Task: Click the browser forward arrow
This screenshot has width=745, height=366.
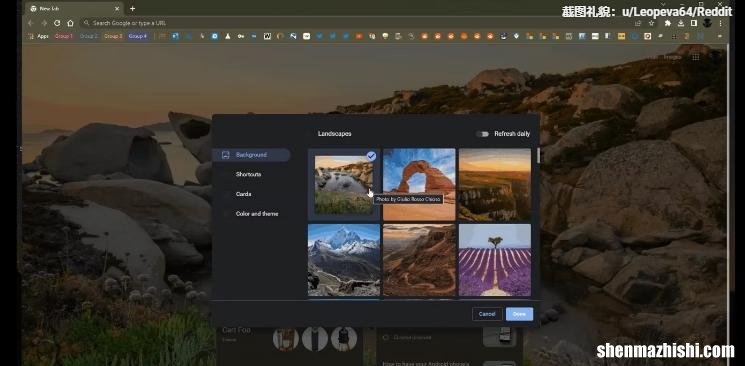Action: pos(44,23)
